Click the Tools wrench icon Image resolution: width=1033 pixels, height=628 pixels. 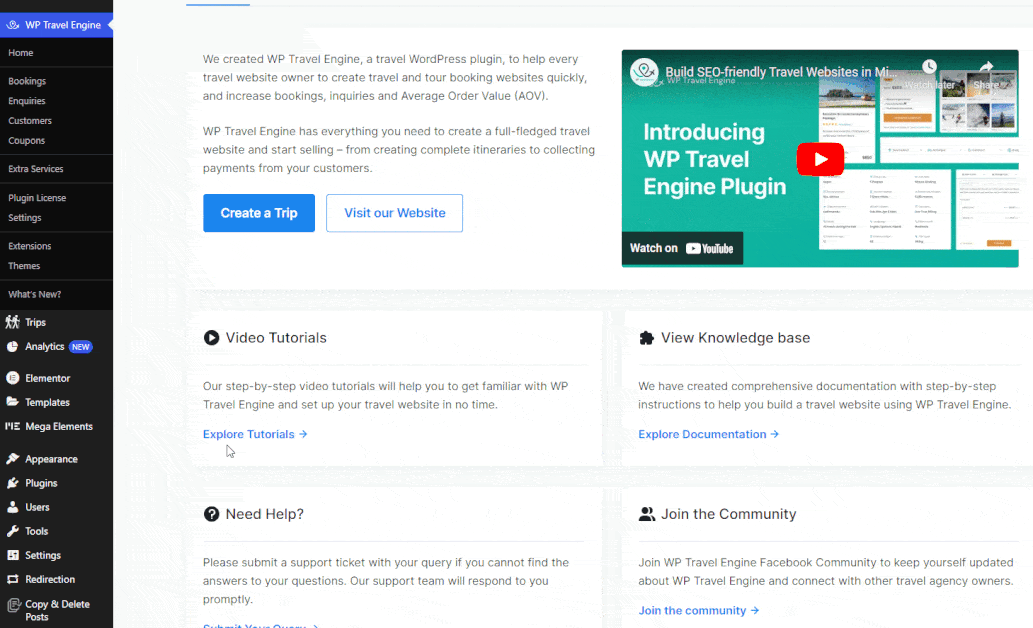pos(13,531)
